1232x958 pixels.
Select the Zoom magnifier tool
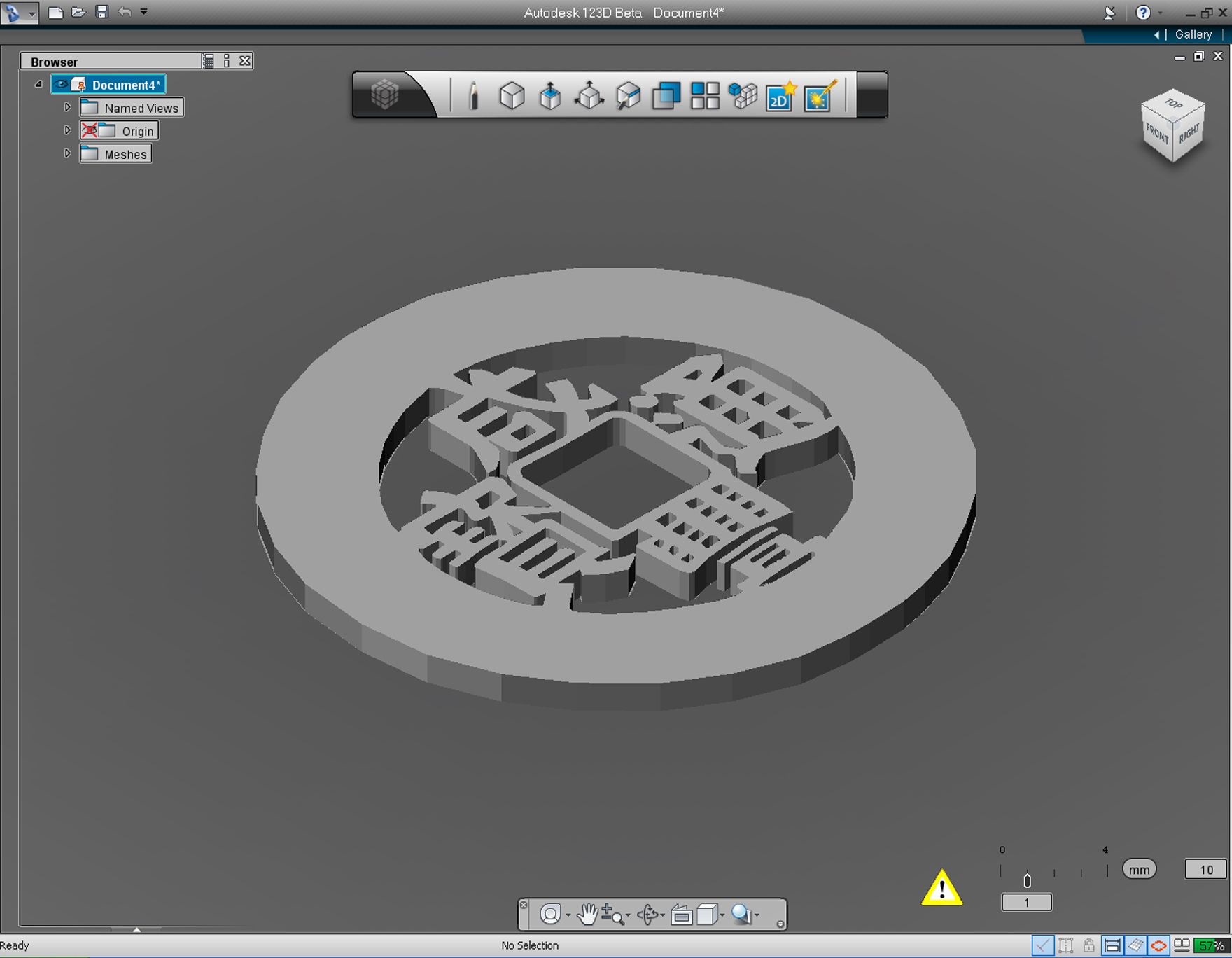pyautogui.click(x=612, y=914)
